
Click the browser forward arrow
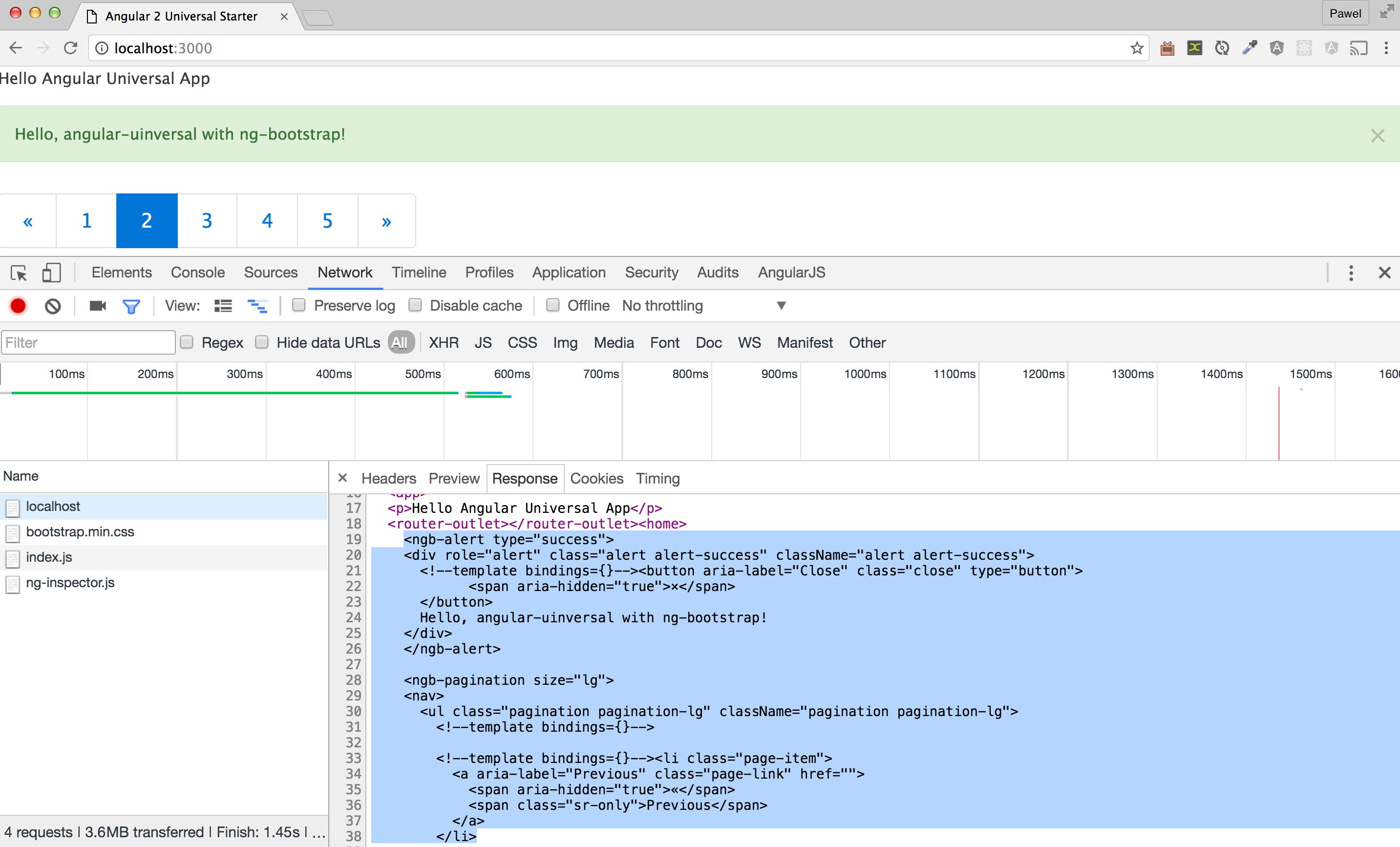point(42,48)
